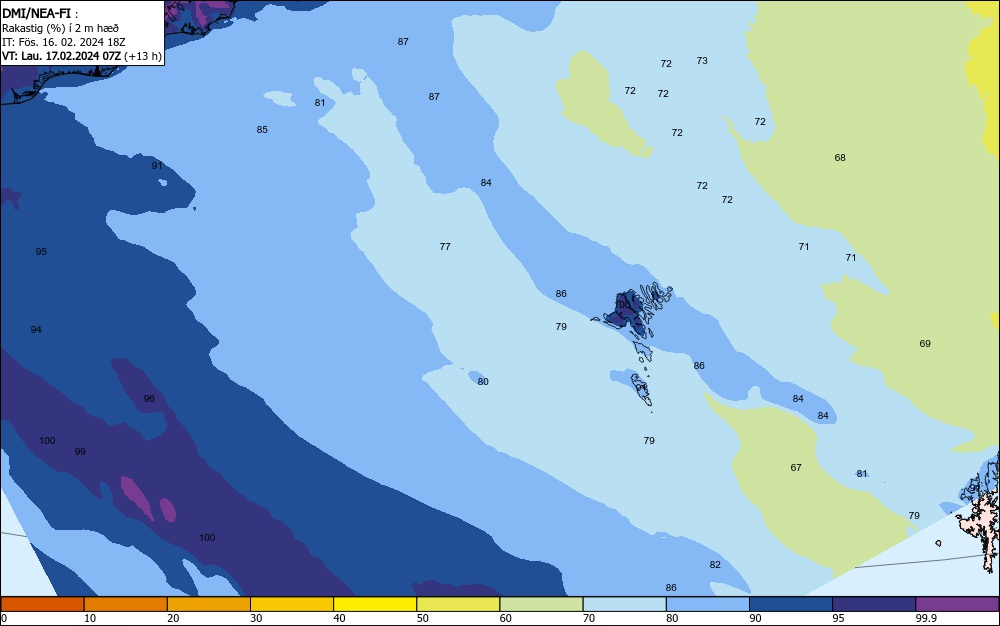Click the legend tick label 0
This screenshot has width=1000, height=626.
tap(4, 618)
